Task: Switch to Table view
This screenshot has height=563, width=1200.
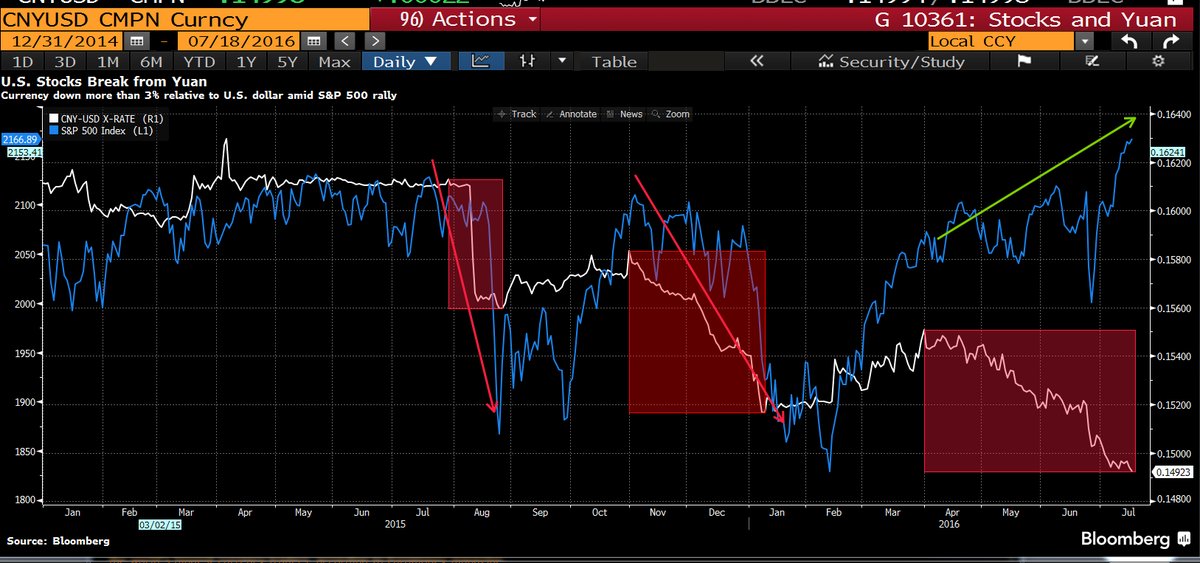Action: click(x=613, y=61)
